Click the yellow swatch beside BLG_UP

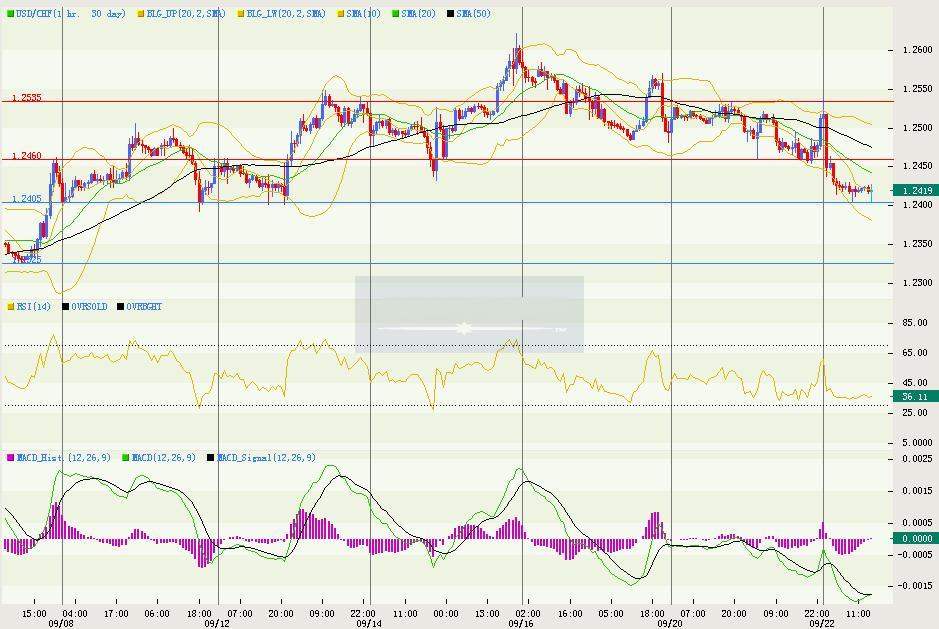tap(141, 13)
